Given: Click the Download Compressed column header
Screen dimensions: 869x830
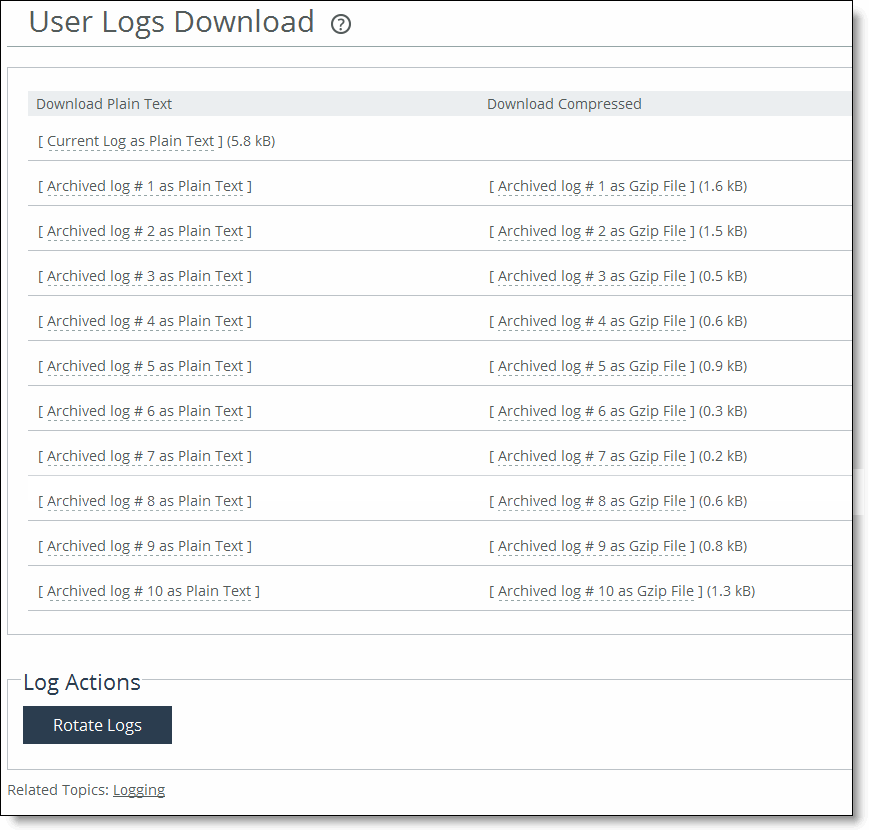Looking at the screenshot, I should point(564,104).
